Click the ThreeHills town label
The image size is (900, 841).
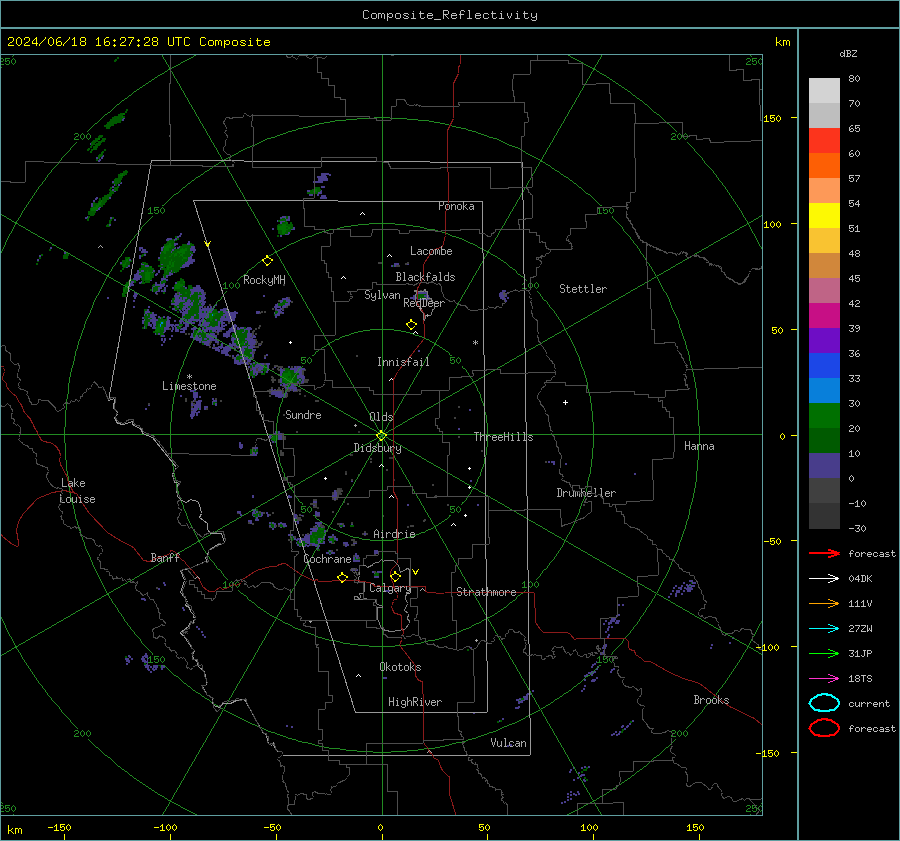click(x=503, y=437)
